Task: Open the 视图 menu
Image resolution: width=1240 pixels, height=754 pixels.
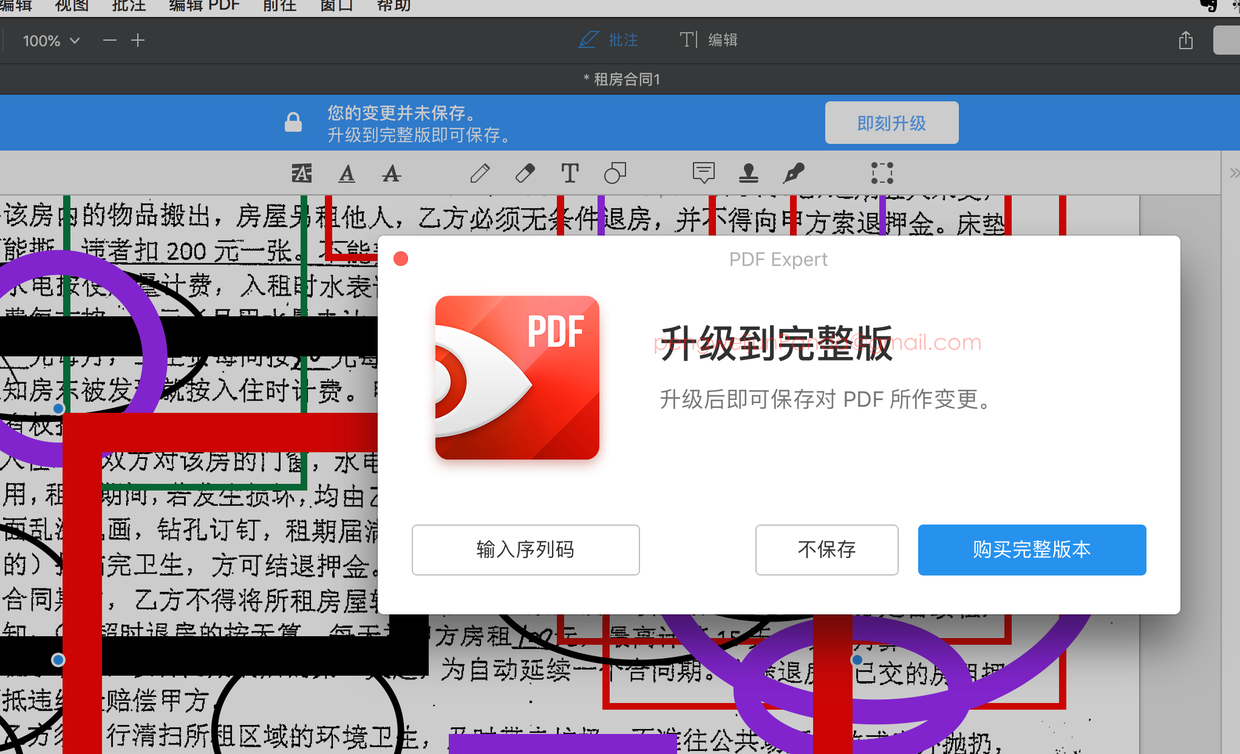Action: tap(72, 5)
